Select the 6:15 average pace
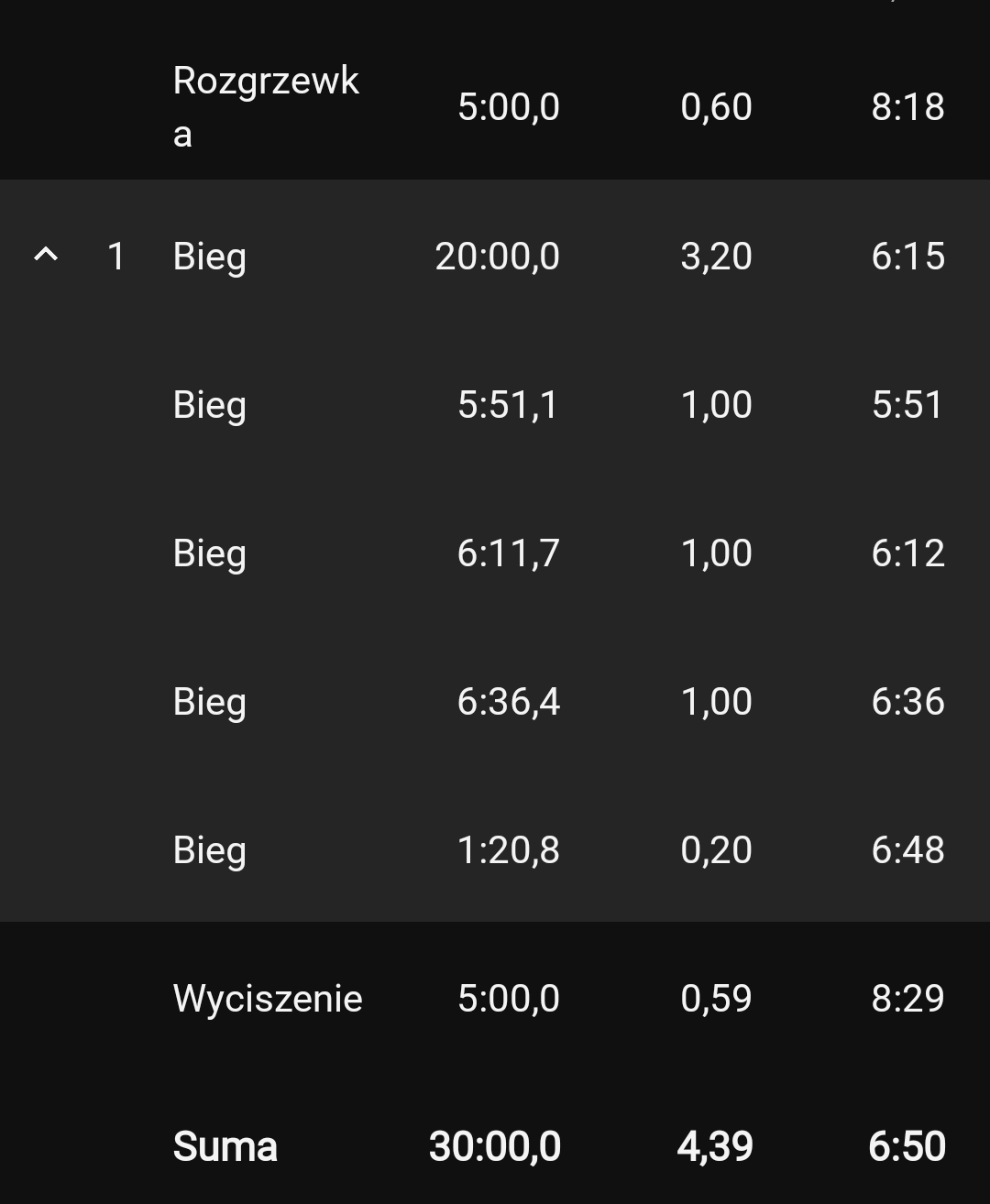 [x=907, y=257]
